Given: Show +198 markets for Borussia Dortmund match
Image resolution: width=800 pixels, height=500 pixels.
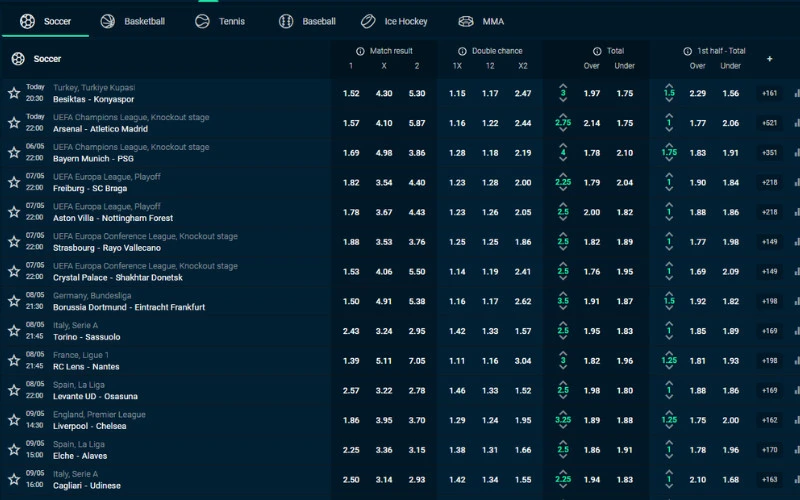Looking at the screenshot, I should pos(769,302).
